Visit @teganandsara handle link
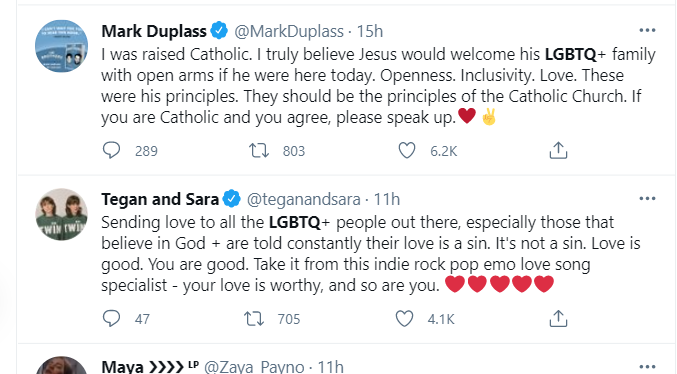 coord(304,199)
